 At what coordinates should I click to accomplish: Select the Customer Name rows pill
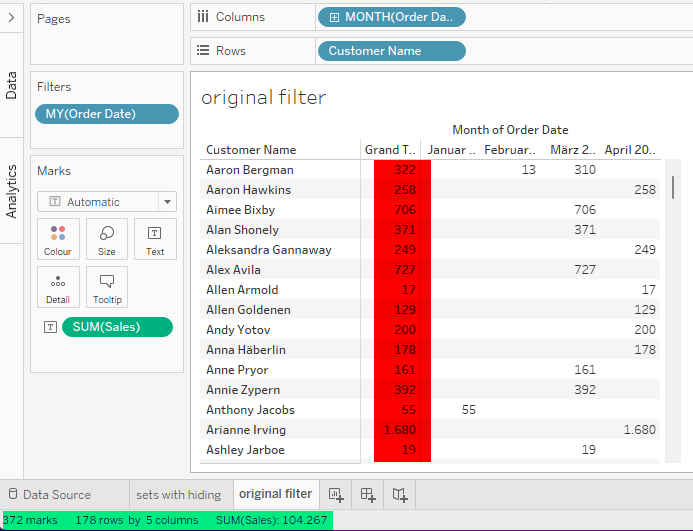coord(390,51)
